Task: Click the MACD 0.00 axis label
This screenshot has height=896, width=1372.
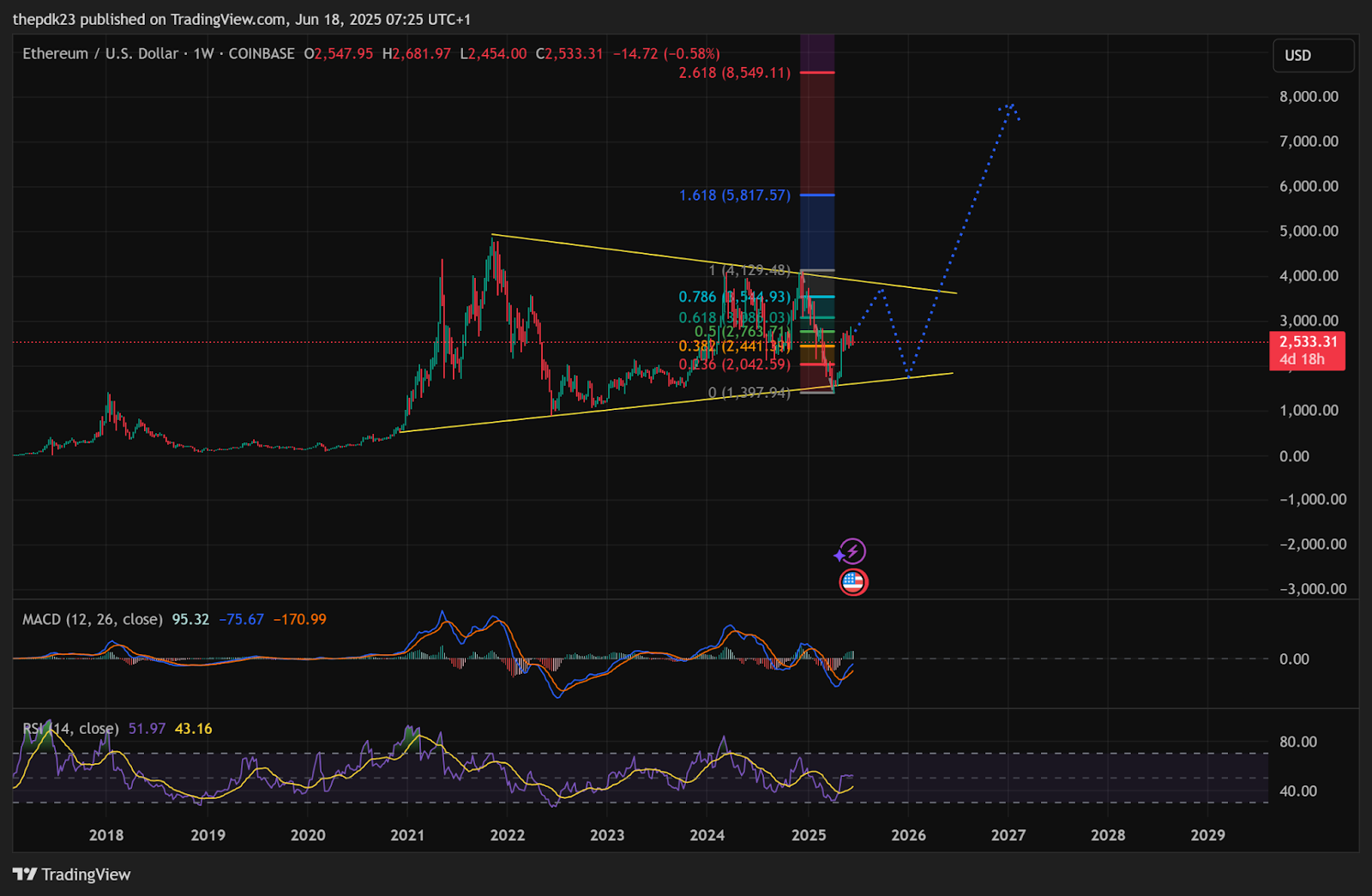Action: coord(1294,659)
